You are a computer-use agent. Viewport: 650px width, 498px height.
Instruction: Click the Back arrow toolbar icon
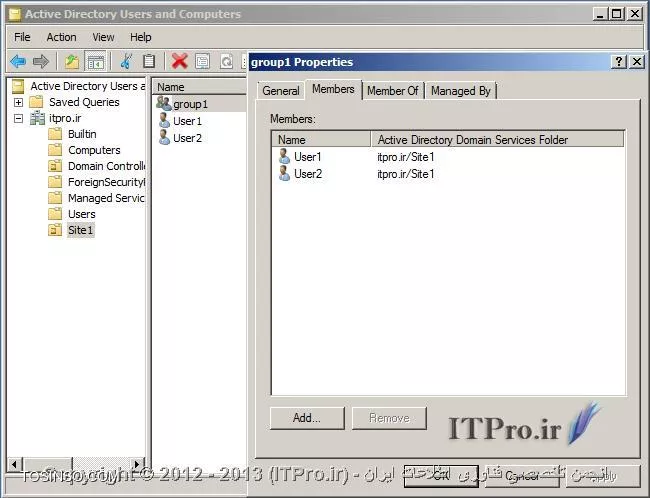coord(18,61)
